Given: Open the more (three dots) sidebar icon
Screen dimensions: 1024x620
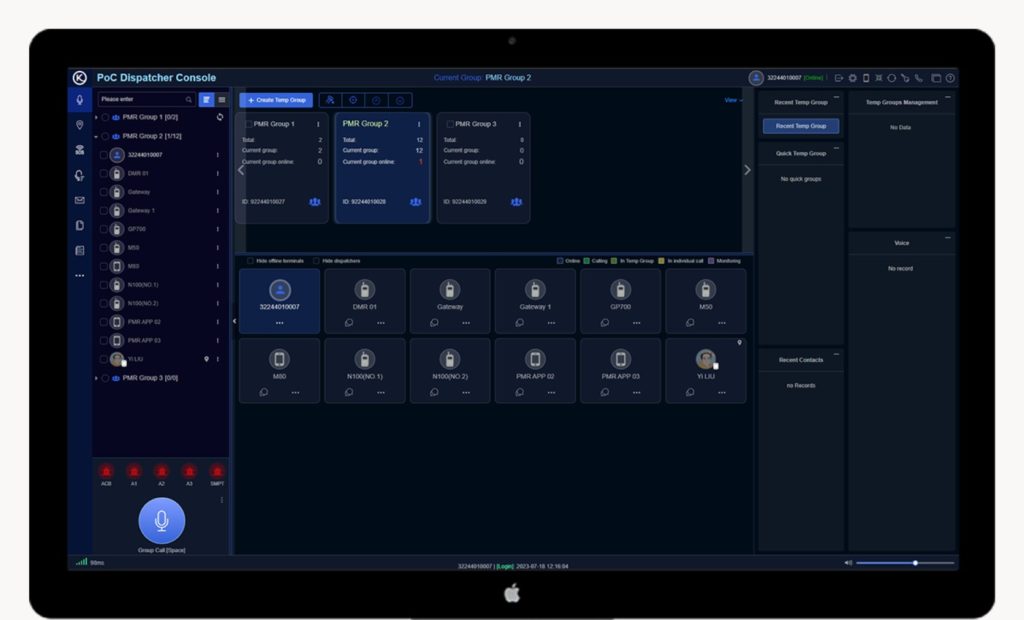Looking at the screenshot, I should pos(80,276).
